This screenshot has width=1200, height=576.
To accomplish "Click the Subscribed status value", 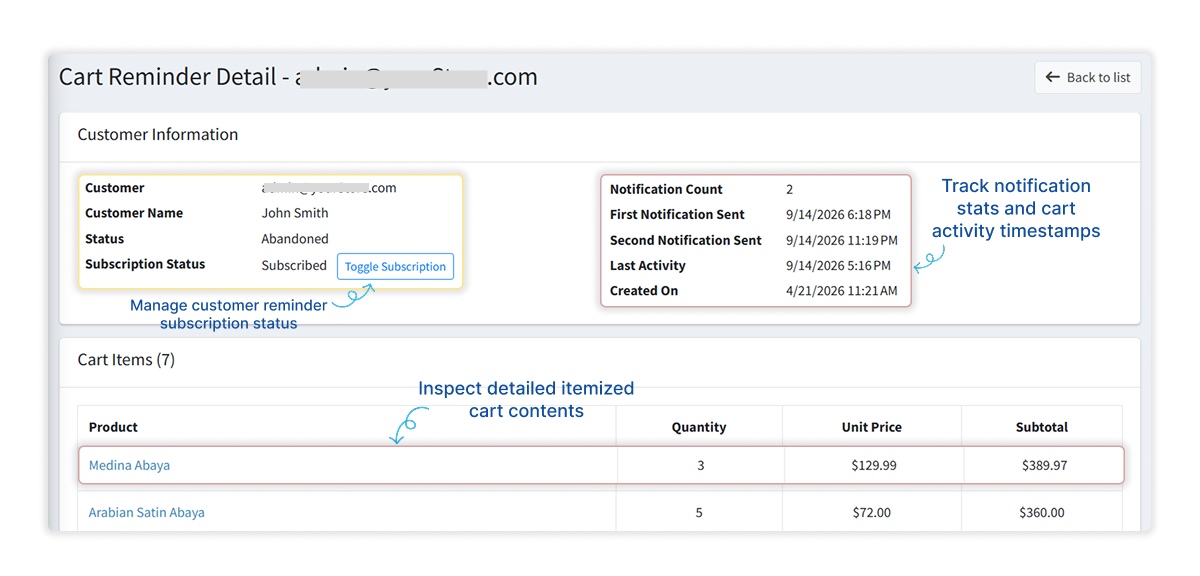I will point(294,265).
